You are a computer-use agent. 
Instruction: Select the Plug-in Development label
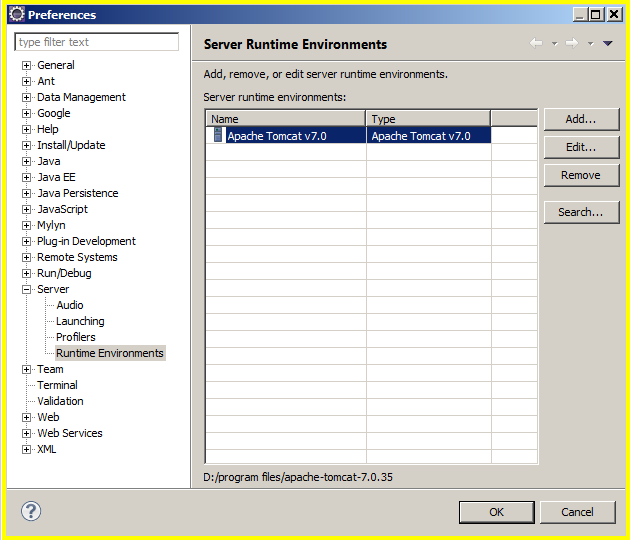tap(86, 241)
